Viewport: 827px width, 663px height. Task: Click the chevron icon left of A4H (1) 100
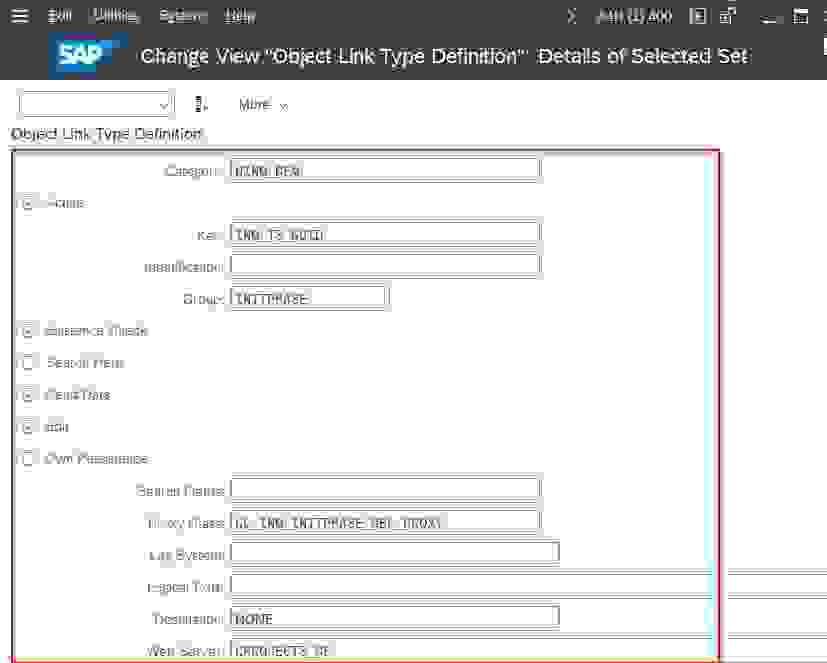[x=570, y=15]
